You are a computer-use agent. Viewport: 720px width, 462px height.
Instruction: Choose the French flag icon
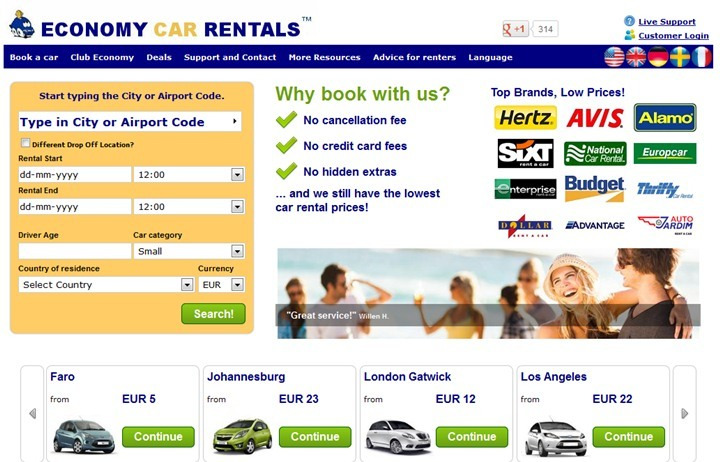702,57
